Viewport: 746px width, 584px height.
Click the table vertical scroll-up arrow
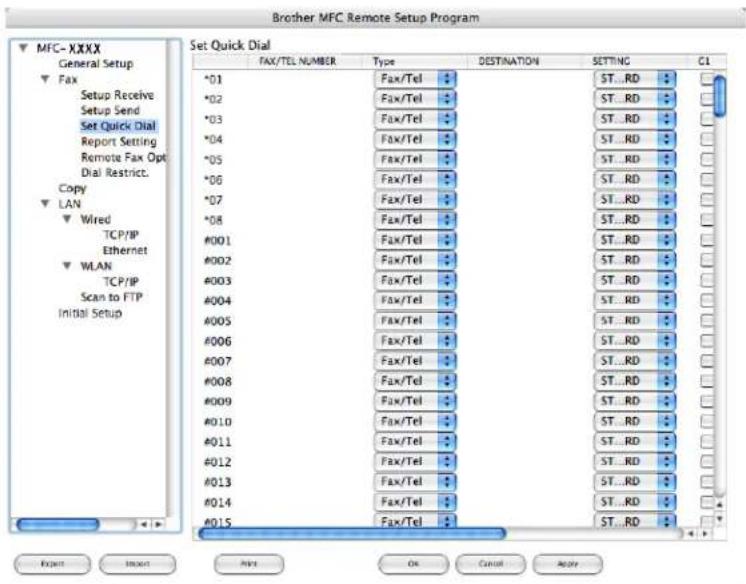[x=719, y=505]
